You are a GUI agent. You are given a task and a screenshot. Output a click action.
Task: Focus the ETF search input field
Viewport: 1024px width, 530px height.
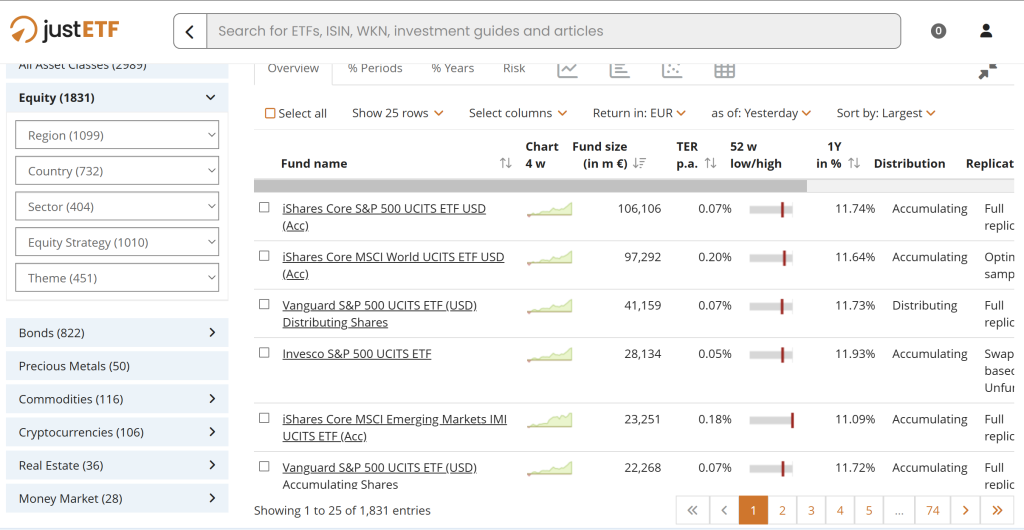coord(554,31)
